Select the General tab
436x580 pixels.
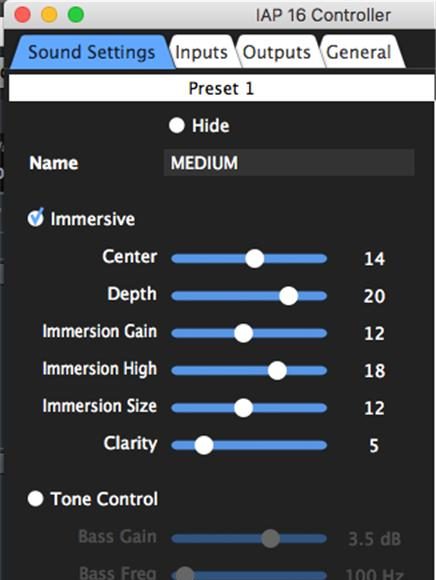coord(359,52)
